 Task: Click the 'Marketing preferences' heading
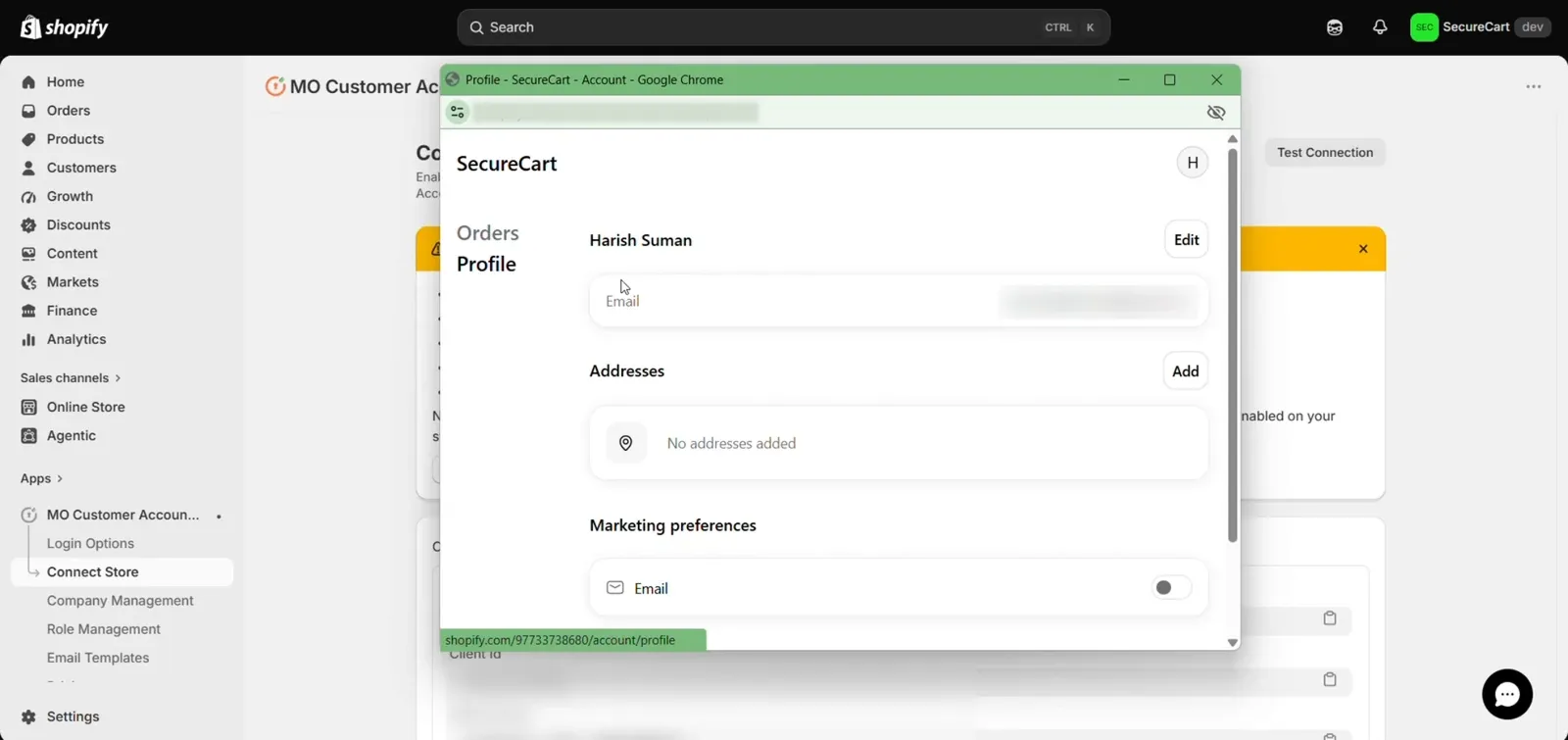[x=673, y=526]
